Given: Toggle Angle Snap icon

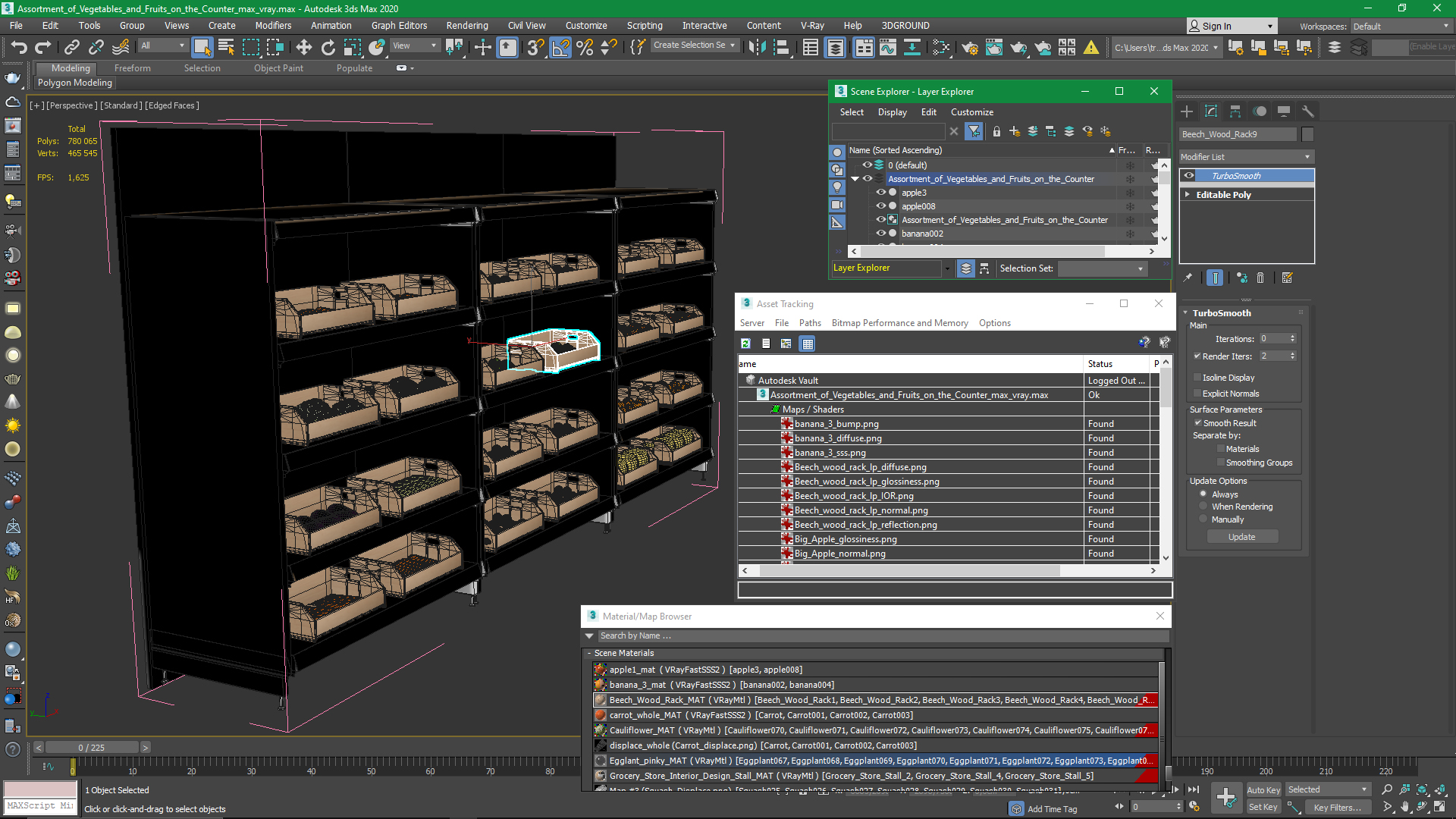Looking at the screenshot, I should (x=560, y=48).
